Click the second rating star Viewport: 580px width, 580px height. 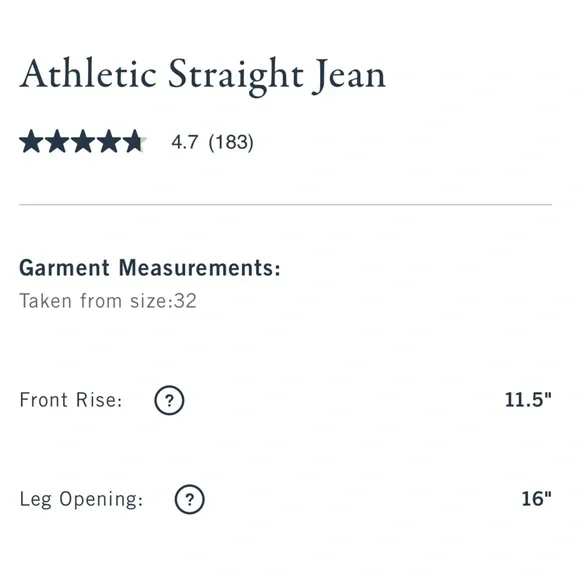coord(57,141)
